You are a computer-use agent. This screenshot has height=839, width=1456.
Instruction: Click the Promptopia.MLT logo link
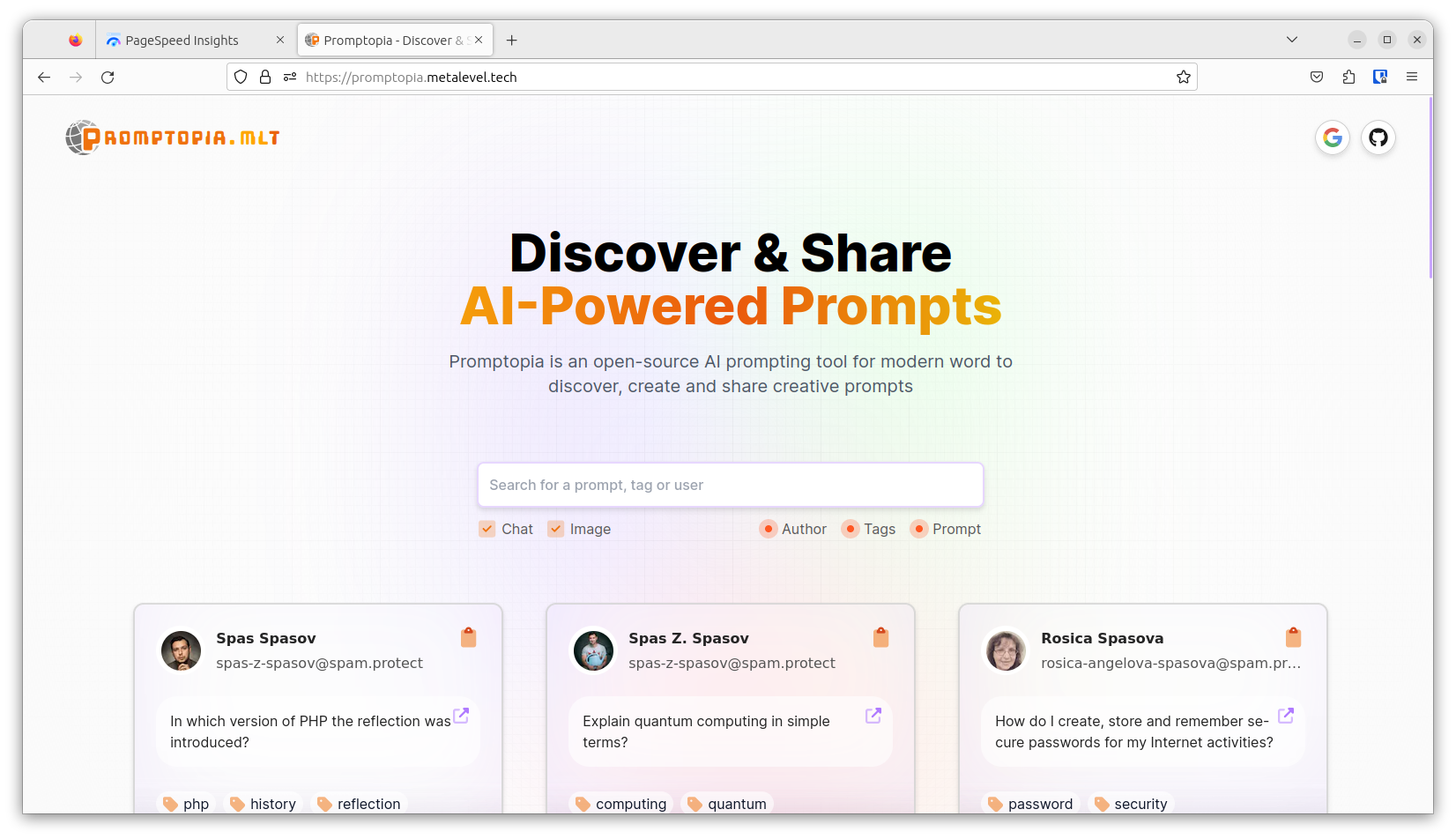click(173, 137)
